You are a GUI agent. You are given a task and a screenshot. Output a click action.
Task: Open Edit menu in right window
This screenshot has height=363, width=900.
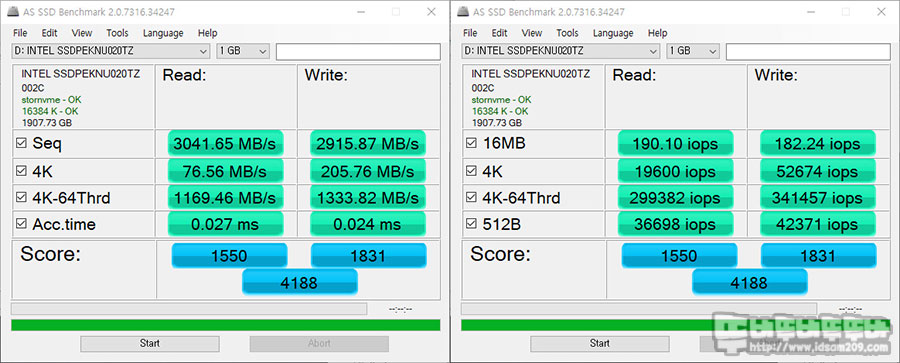pyautogui.click(x=499, y=33)
